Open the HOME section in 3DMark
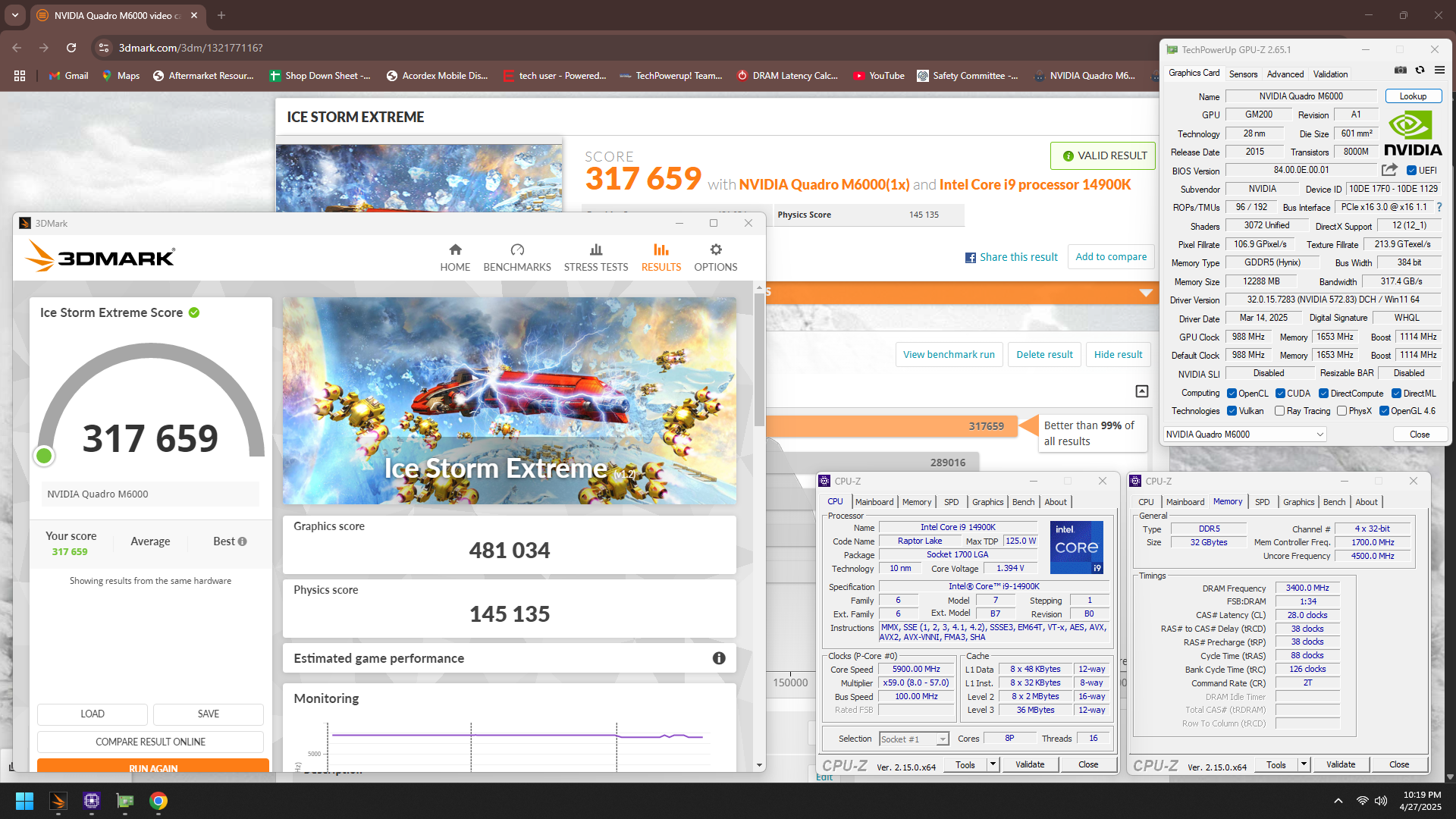This screenshot has width=1456, height=819. click(455, 258)
